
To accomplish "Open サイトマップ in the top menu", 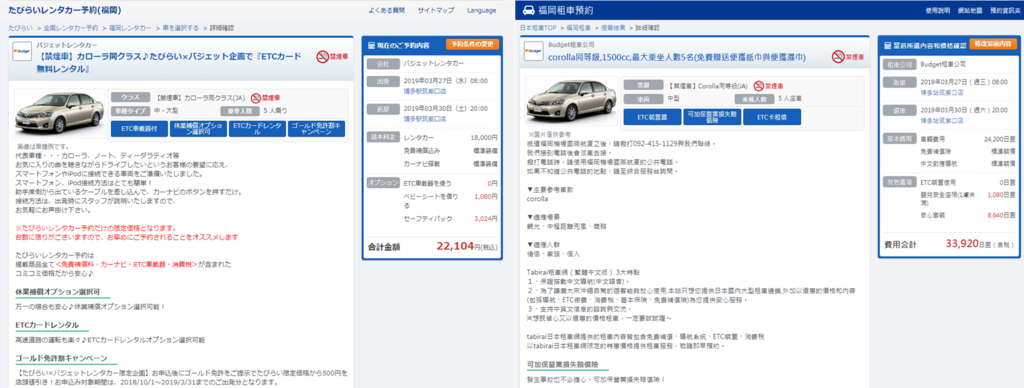I will [x=436, y=11].
